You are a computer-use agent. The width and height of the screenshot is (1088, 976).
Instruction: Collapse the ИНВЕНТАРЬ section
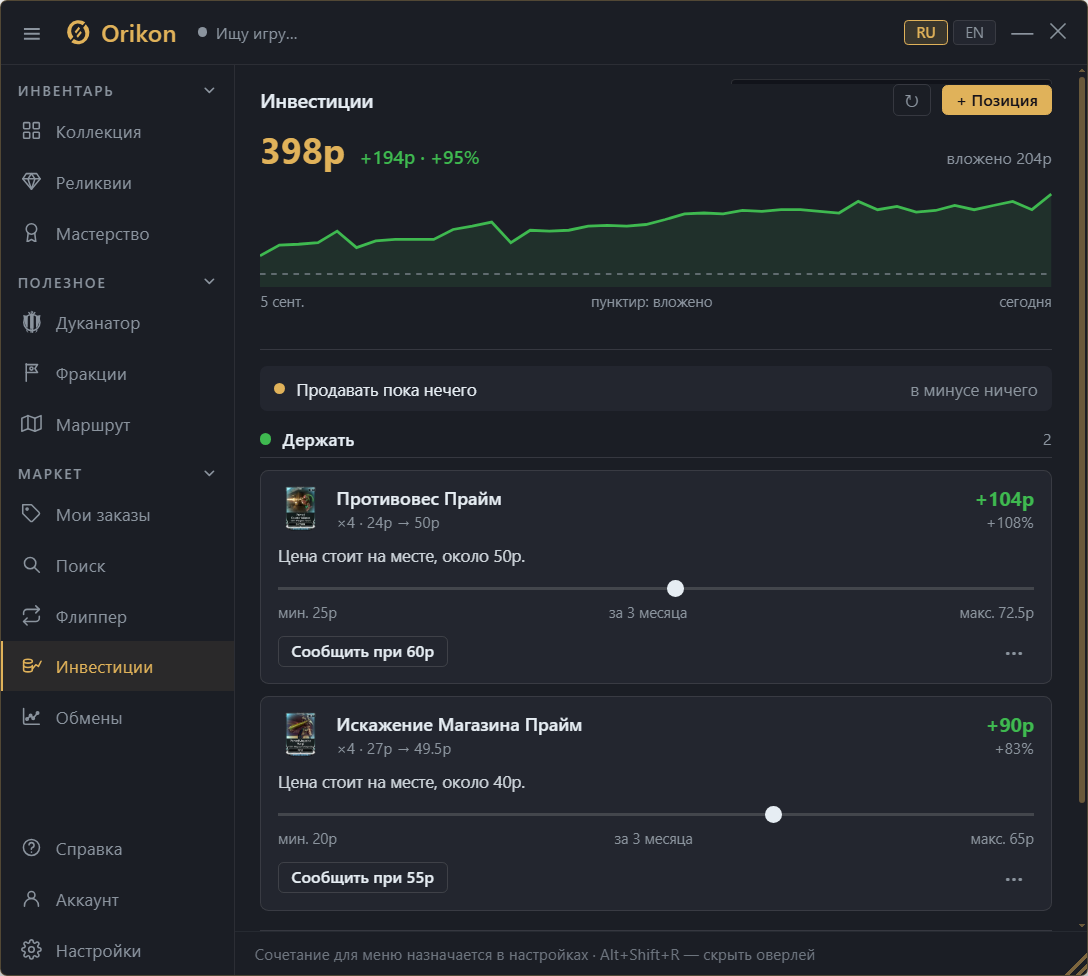coord(210,91)
